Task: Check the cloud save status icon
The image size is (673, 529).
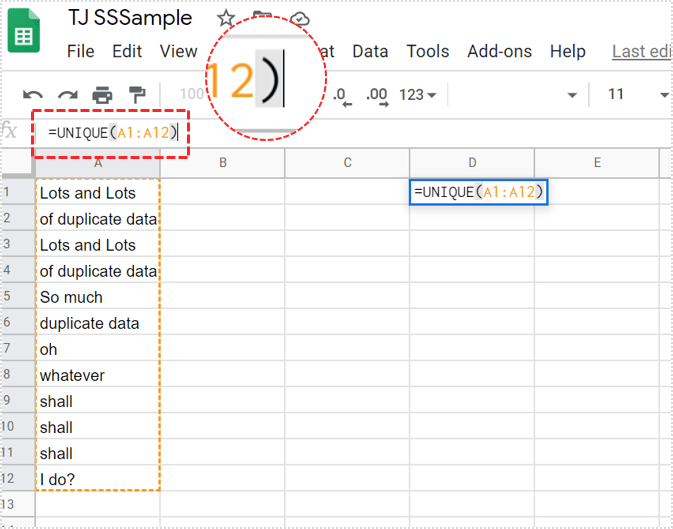Action: 298,19
